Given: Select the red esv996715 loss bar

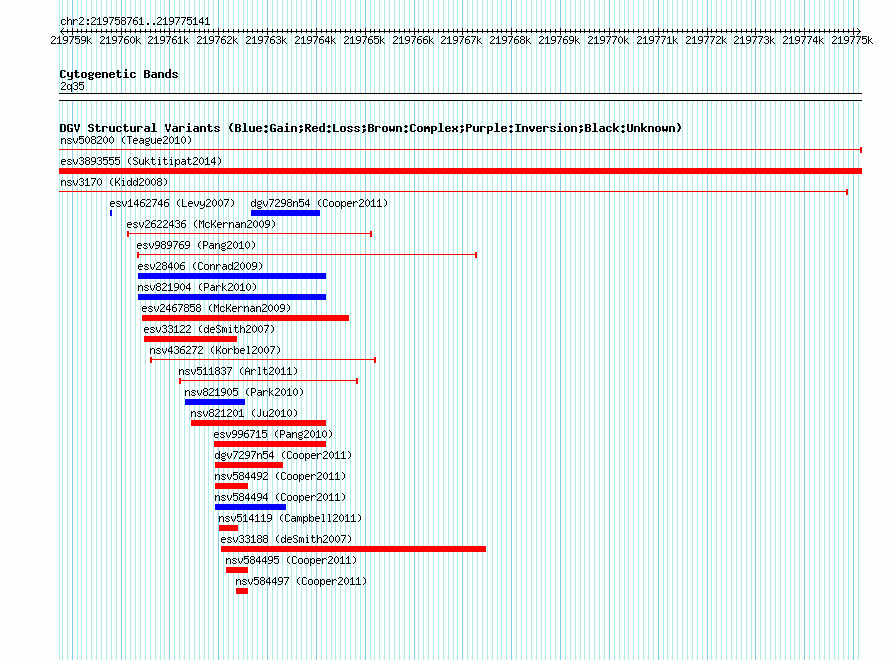Looking at the screenshot, I should [x=270, y=444].
